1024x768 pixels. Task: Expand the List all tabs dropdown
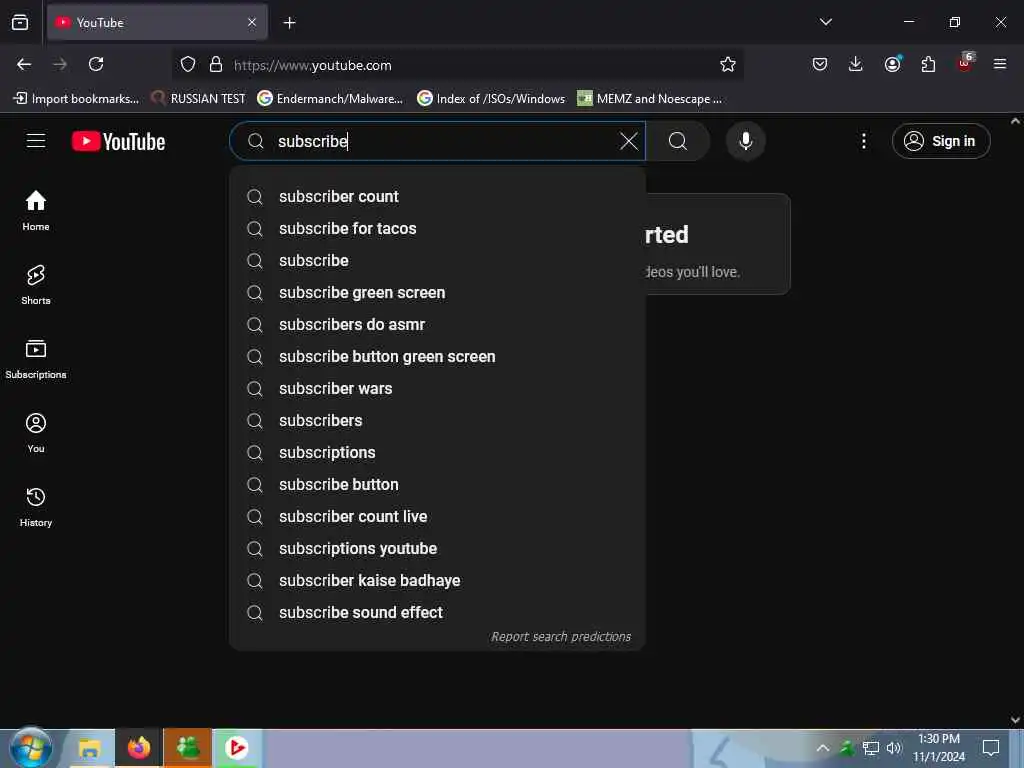click(x=825, y=22)
